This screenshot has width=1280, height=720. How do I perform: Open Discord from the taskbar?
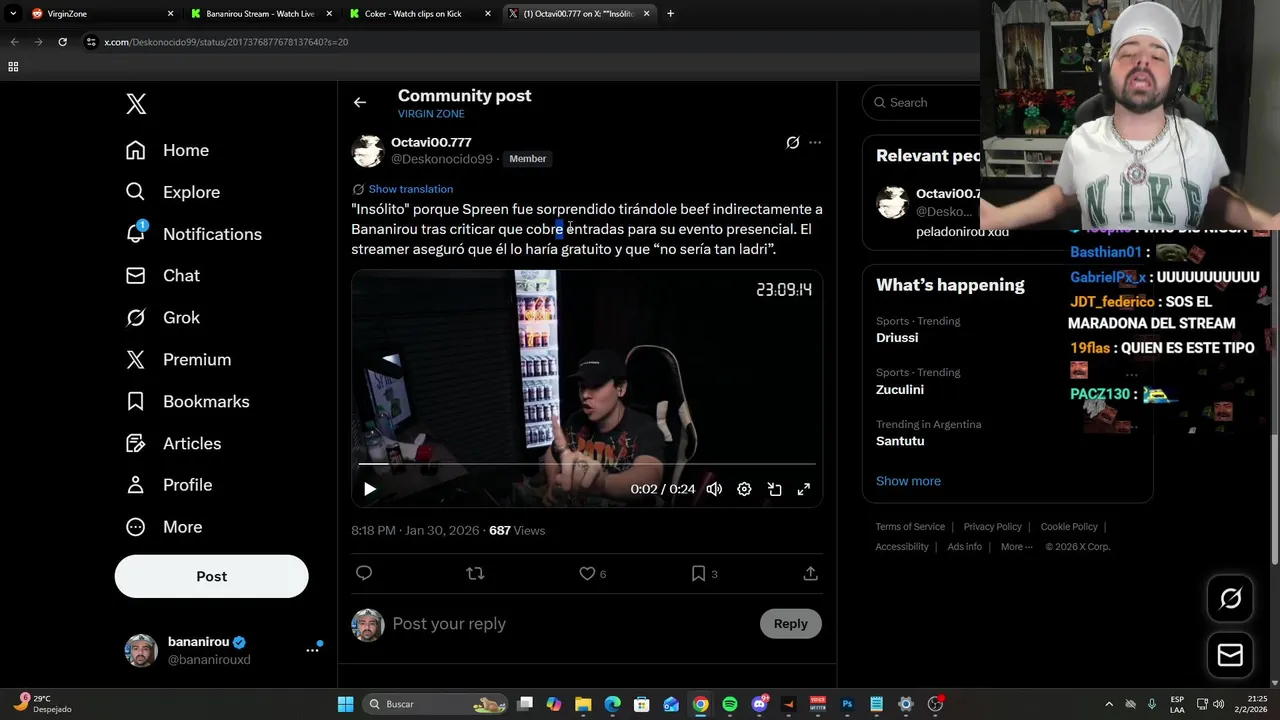coord(760,704)
